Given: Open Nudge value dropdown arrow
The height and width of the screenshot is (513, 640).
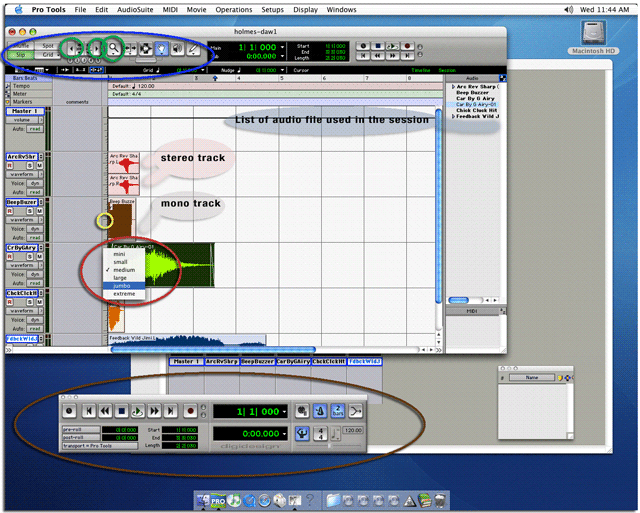Looking at the screenshot, I should [x=282, y=70].
